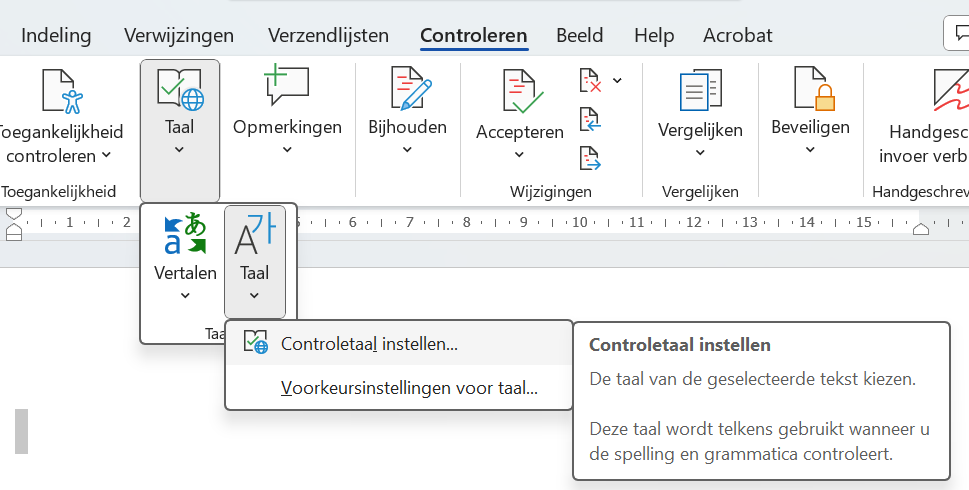
Task: Click the Beveiligen lock icon
Action: tap(811, 88)
